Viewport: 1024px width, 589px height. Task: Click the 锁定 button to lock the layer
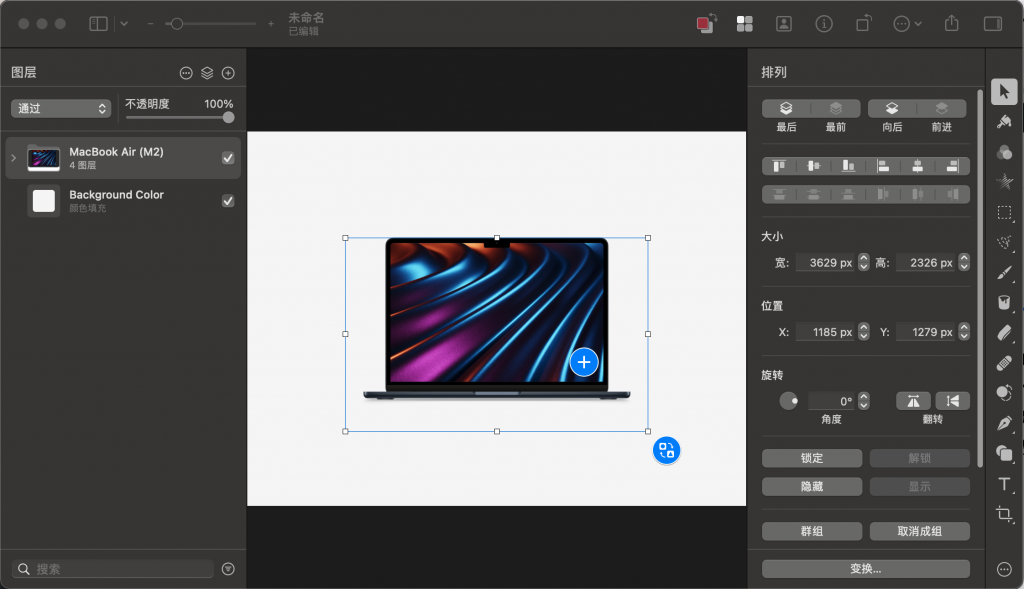point(811,457)
